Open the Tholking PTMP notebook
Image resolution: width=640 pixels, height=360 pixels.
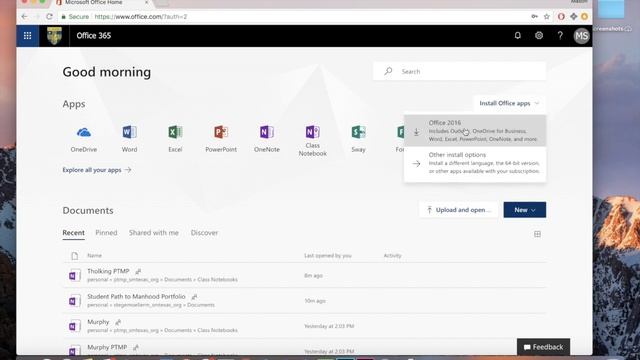point(108,271)
